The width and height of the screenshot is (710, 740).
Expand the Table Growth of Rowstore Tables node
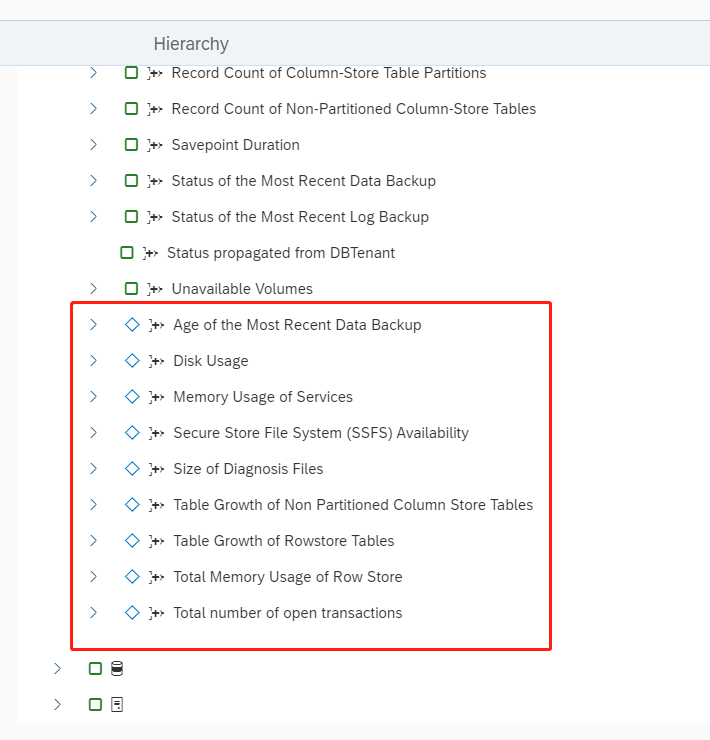(x=93, y=540)
